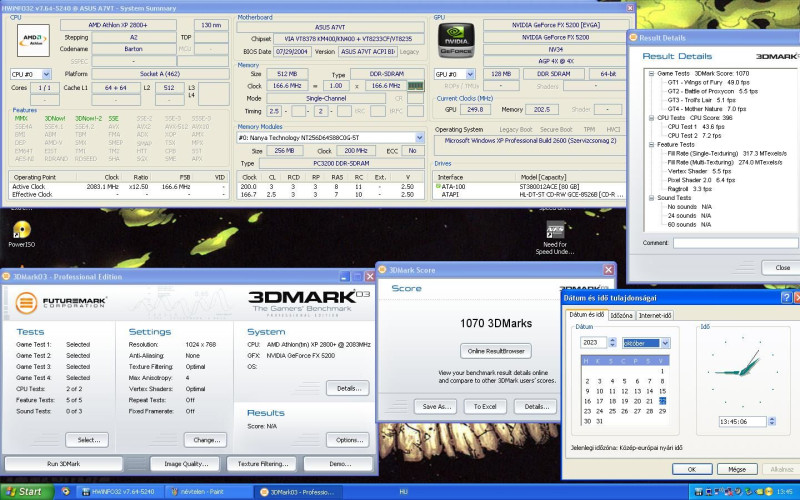Click the Drives section label in HWiNFO
This screenshot has height=500, width=800.
click(443, 164)
